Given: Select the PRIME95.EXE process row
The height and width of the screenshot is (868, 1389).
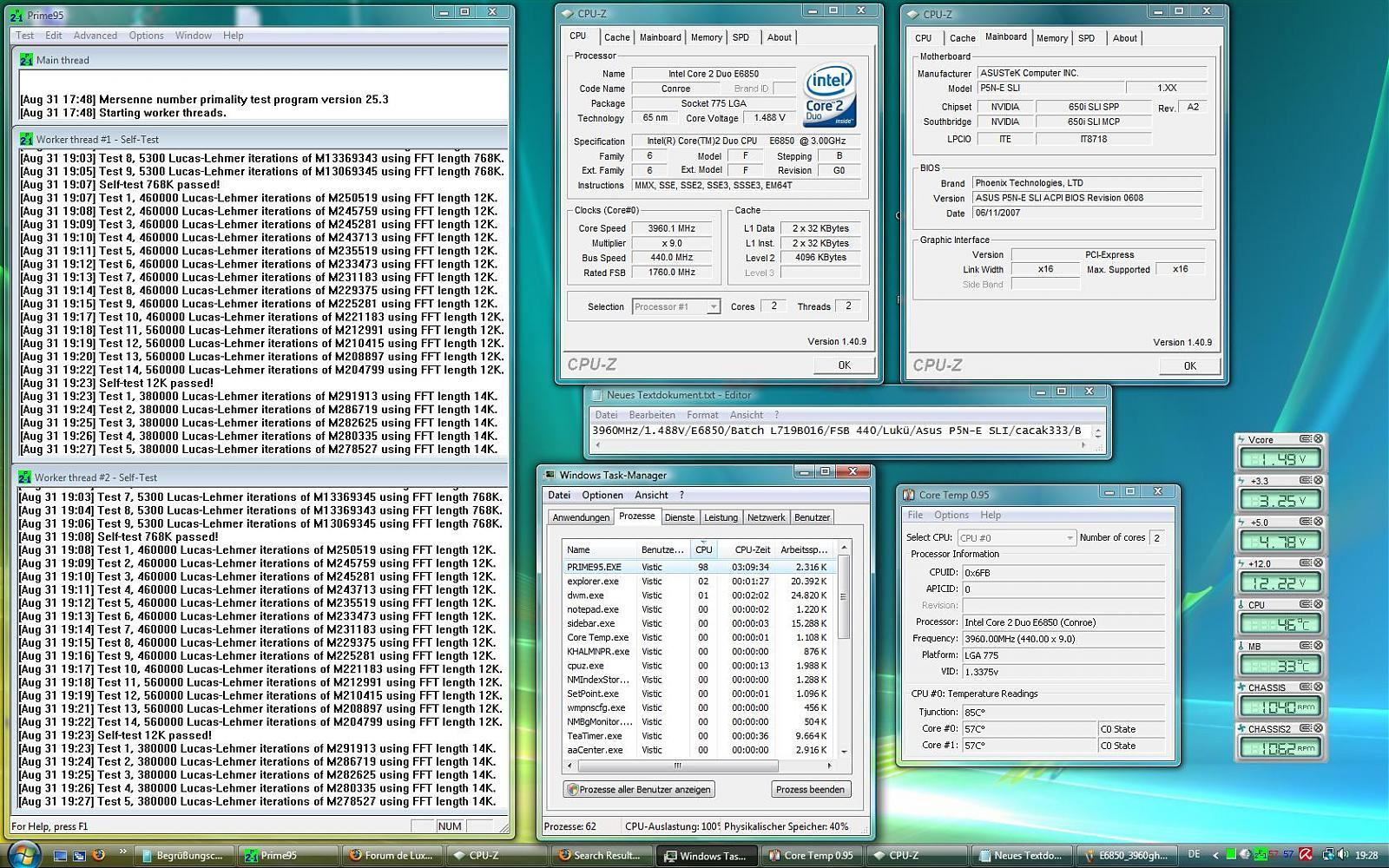Looking at the screenshot, I should pos(699,567).
